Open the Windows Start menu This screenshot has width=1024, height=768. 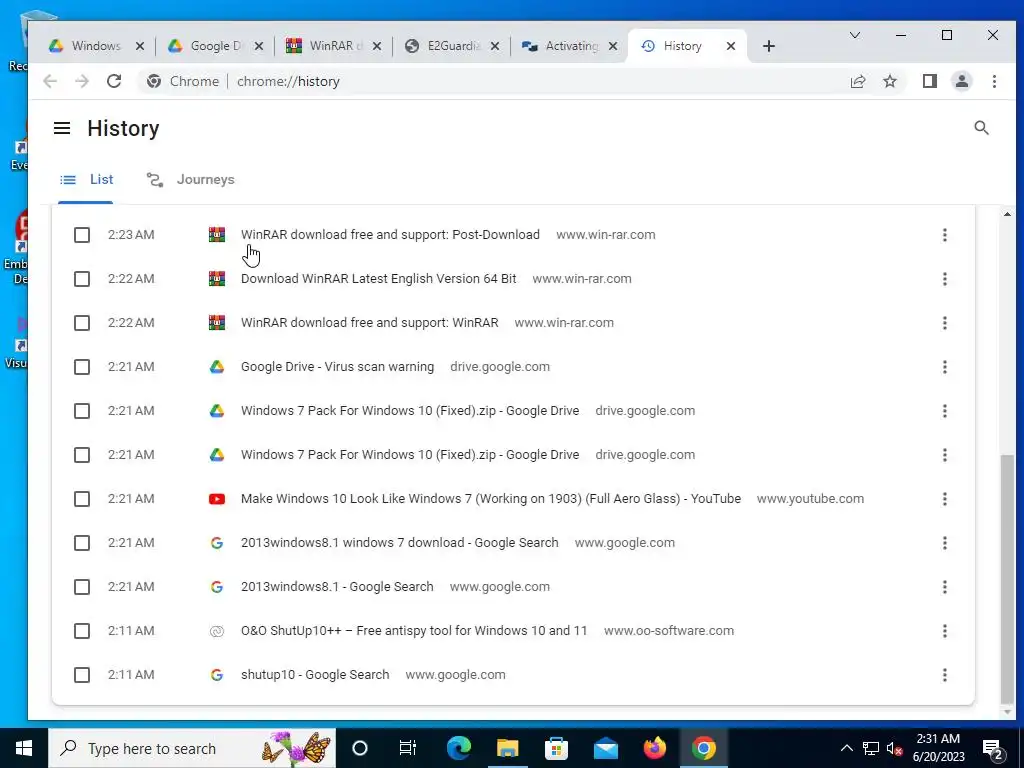pos(24,748)
